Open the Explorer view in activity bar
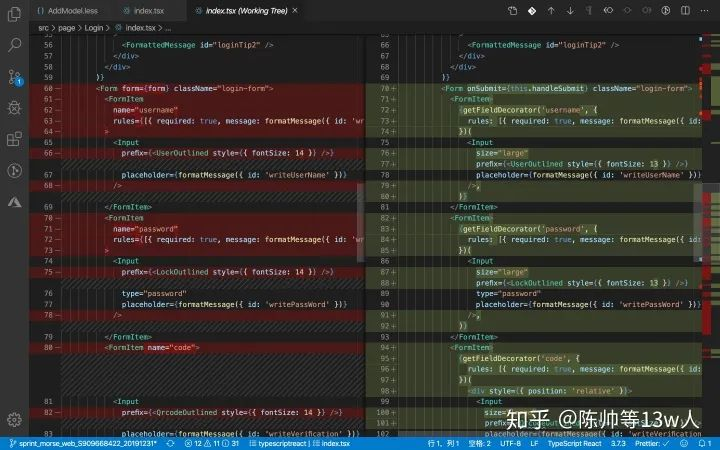 click(14, 14)
